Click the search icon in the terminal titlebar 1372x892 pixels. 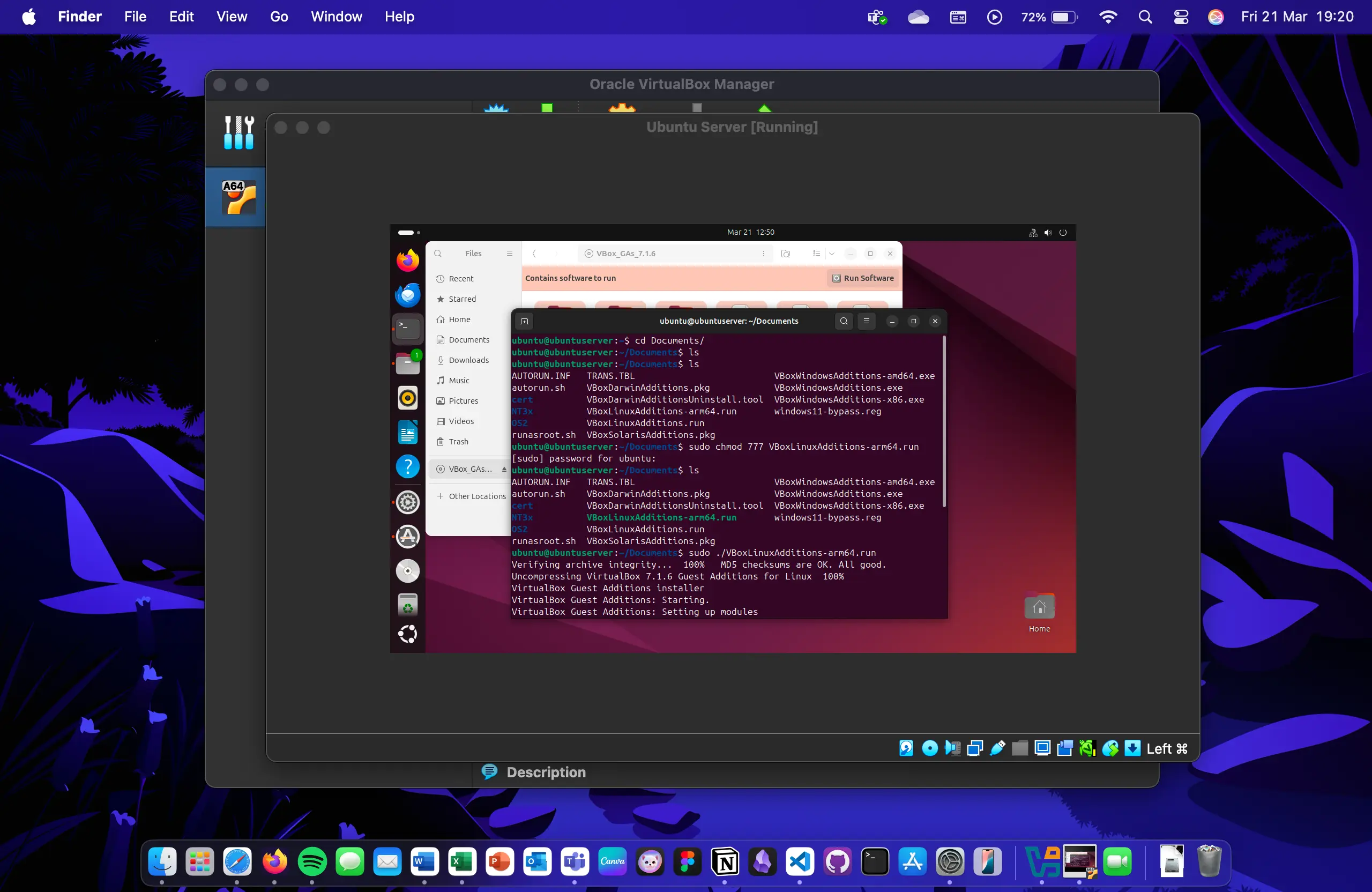click(844, 321)
